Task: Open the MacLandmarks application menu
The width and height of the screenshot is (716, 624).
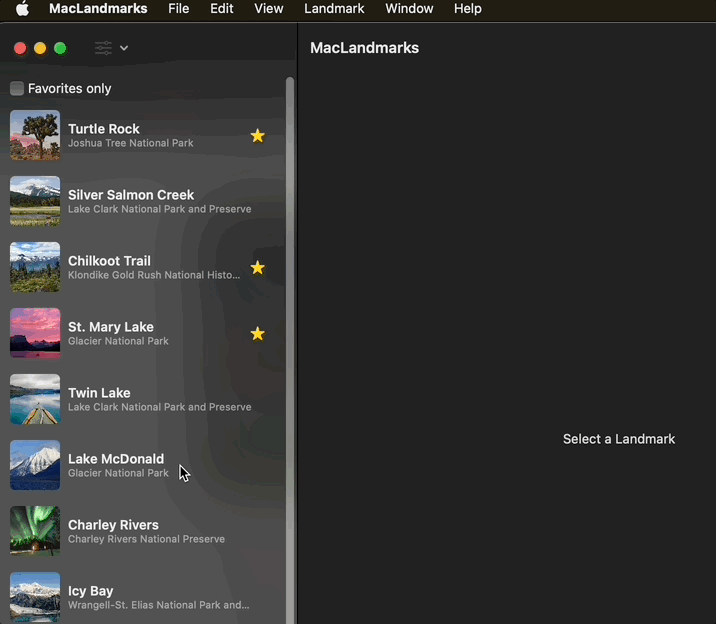Action: (x=98, y=9)
